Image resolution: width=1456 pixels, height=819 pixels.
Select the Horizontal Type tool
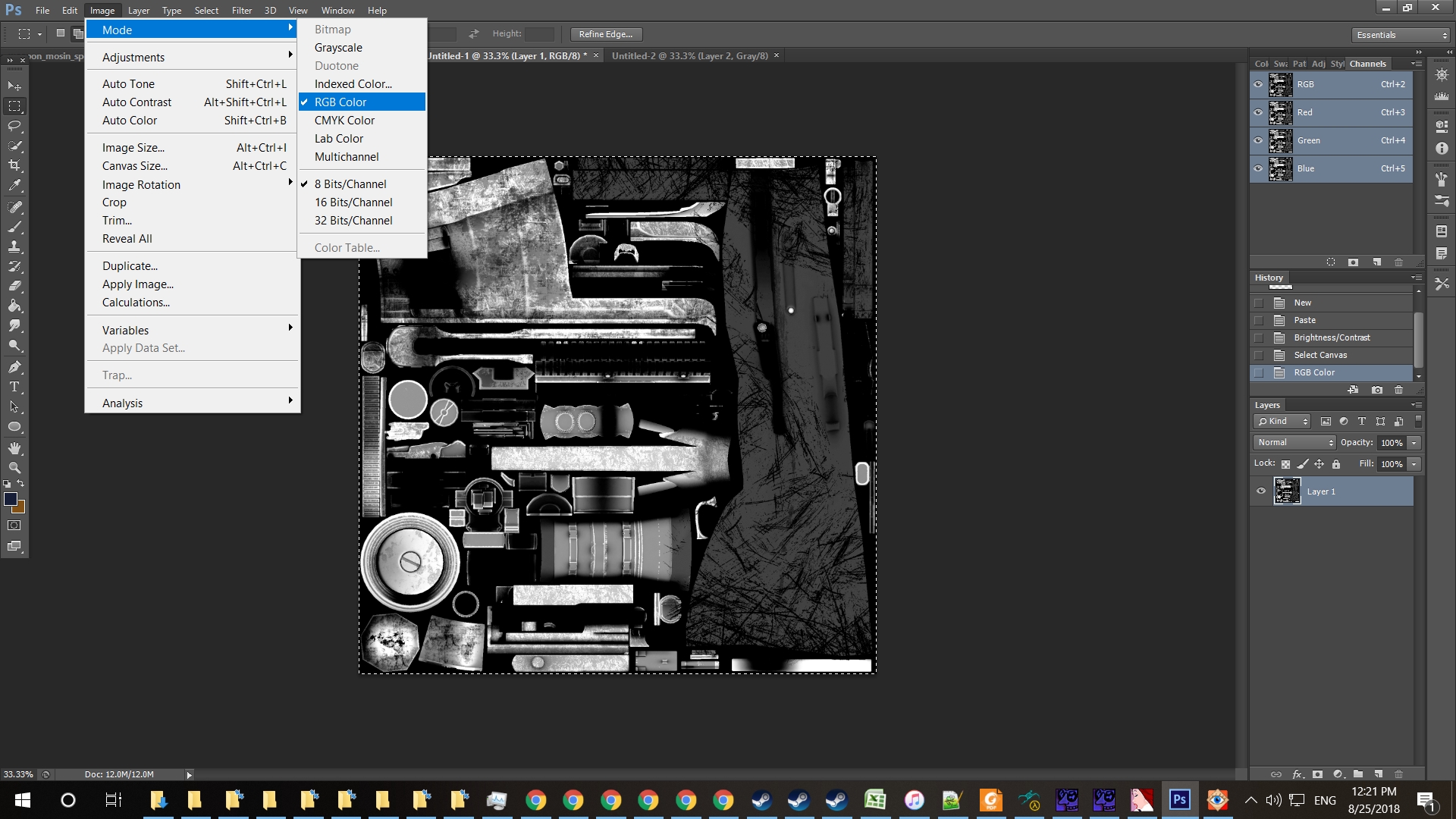tap(14, 387)
